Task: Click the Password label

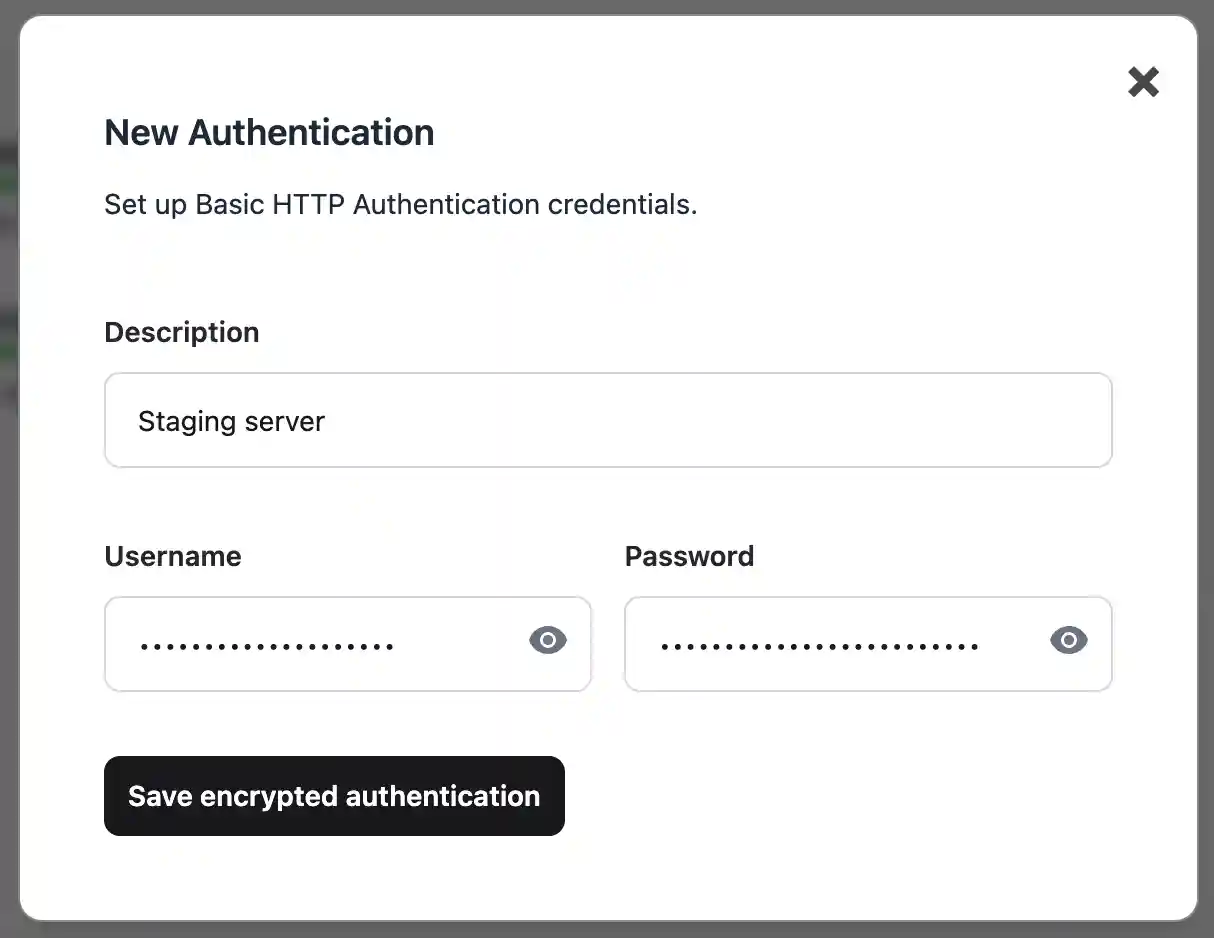Action: (689, 556)
